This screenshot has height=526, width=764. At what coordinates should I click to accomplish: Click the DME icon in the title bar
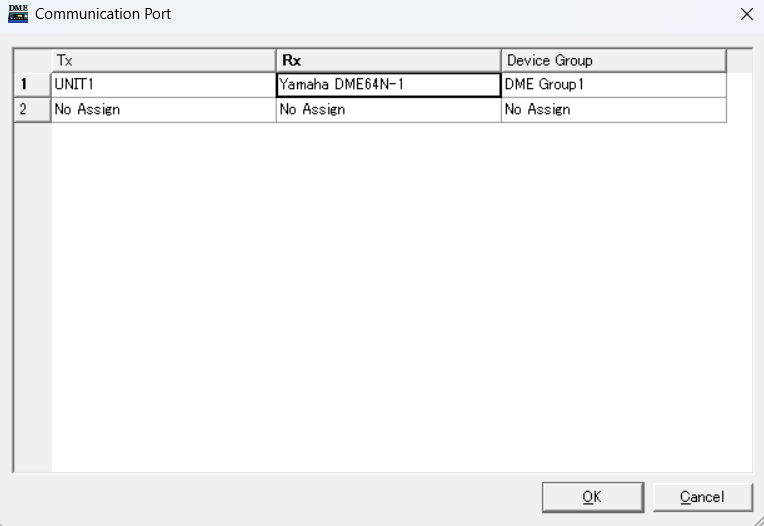(17, 14)
